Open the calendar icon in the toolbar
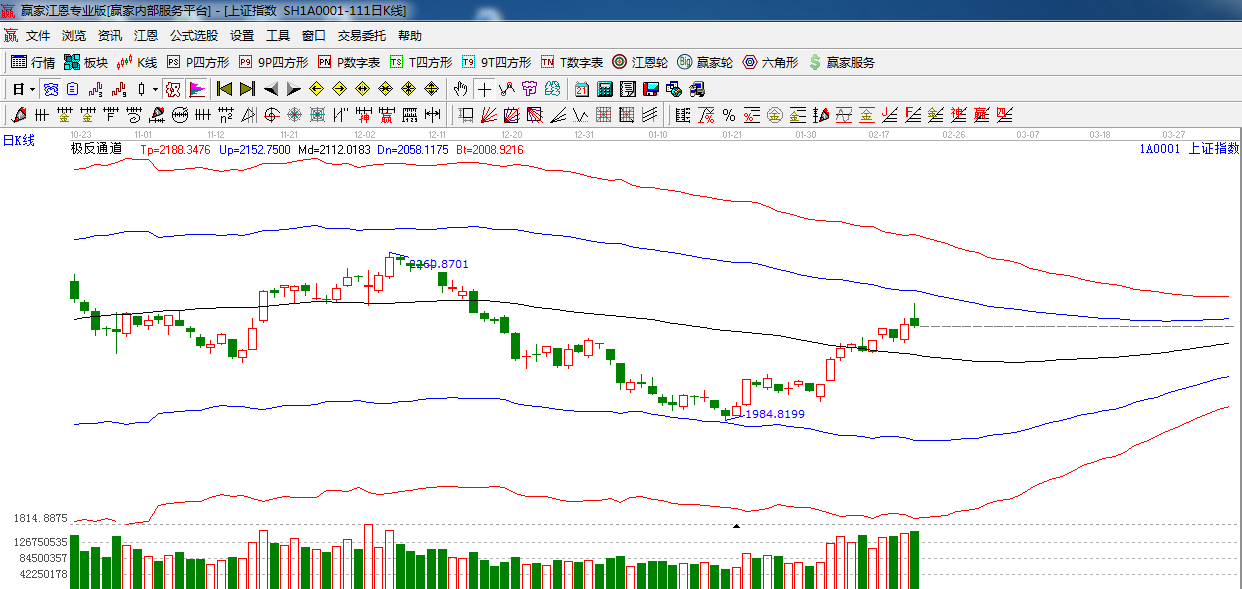Screen dimensions: 1242x589 click(582, 89)
